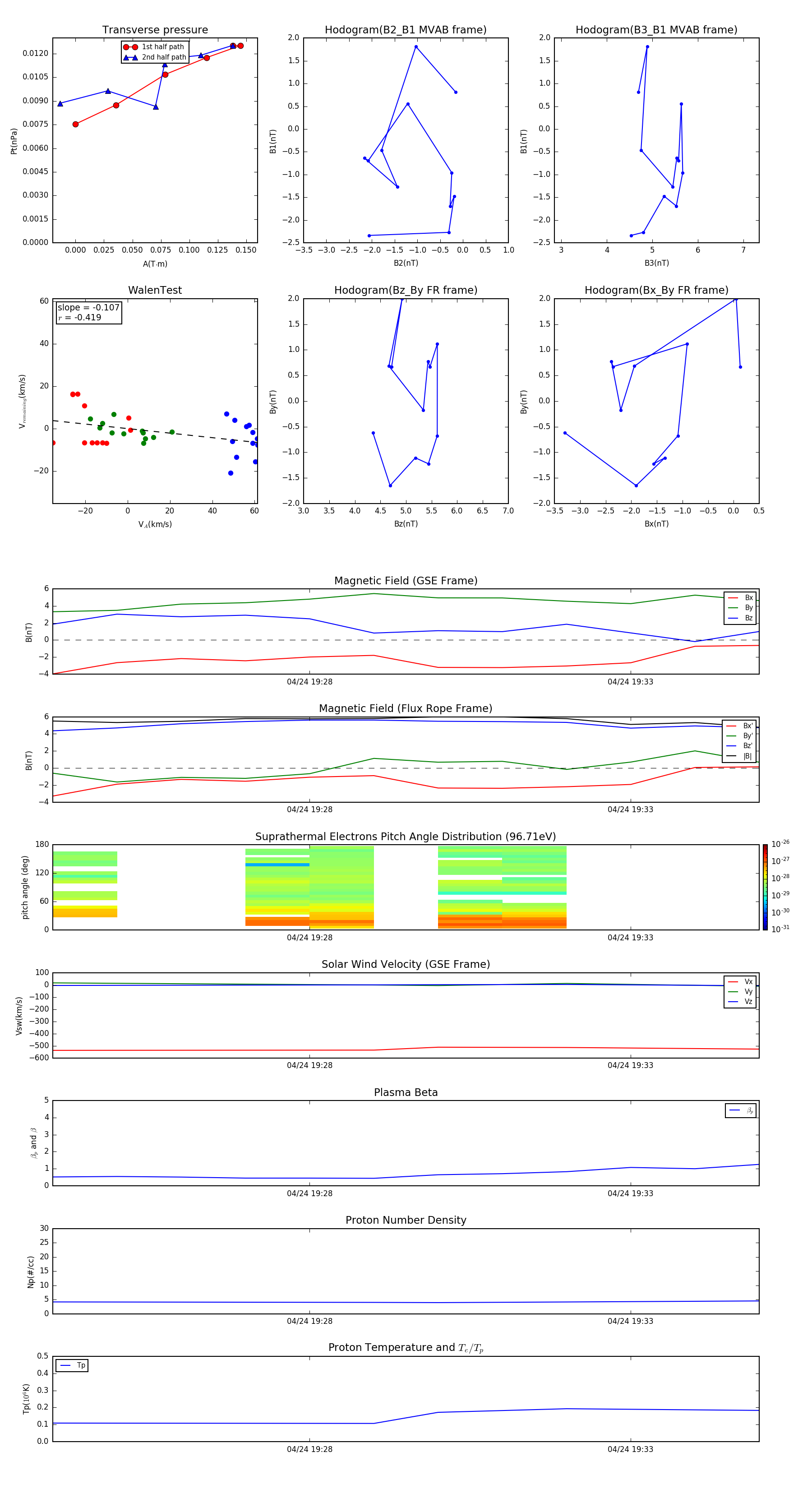This screenshot has height=1489, width=812.
Task: Click the 'Hodogram(B3_B1 MVAB frame)' title
Action: (656, 30)
